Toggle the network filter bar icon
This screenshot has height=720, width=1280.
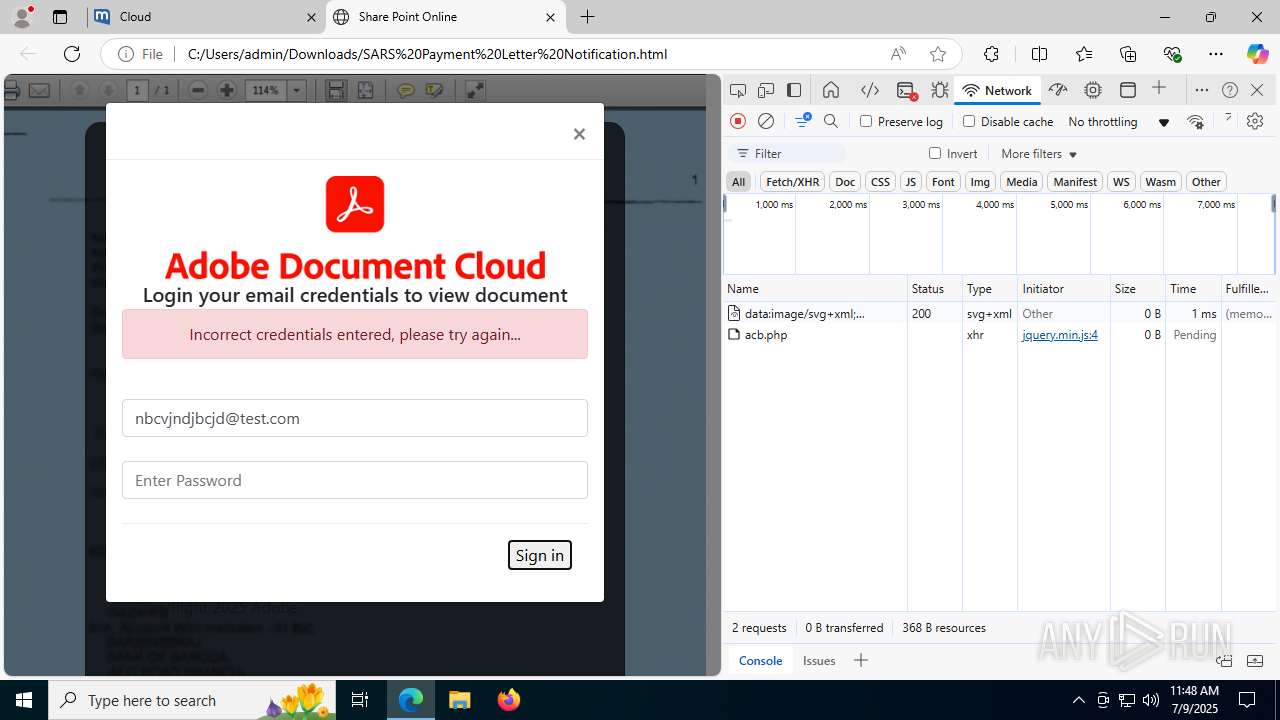(802, 121)
